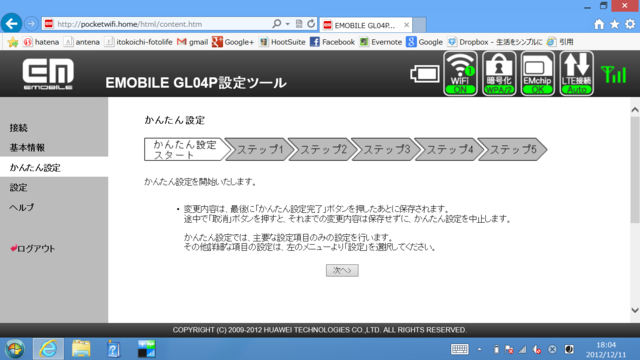Open 設定 in left menu

pos(19,187)
